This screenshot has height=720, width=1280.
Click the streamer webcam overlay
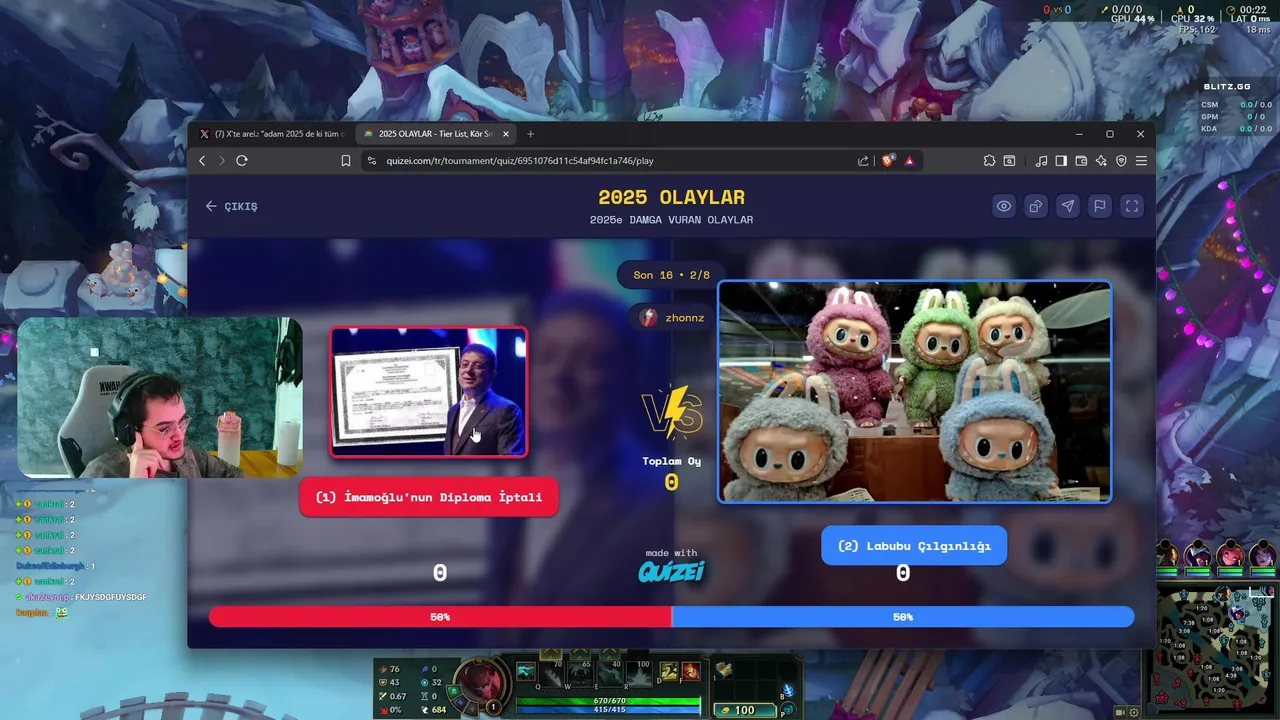coord(160,398)
